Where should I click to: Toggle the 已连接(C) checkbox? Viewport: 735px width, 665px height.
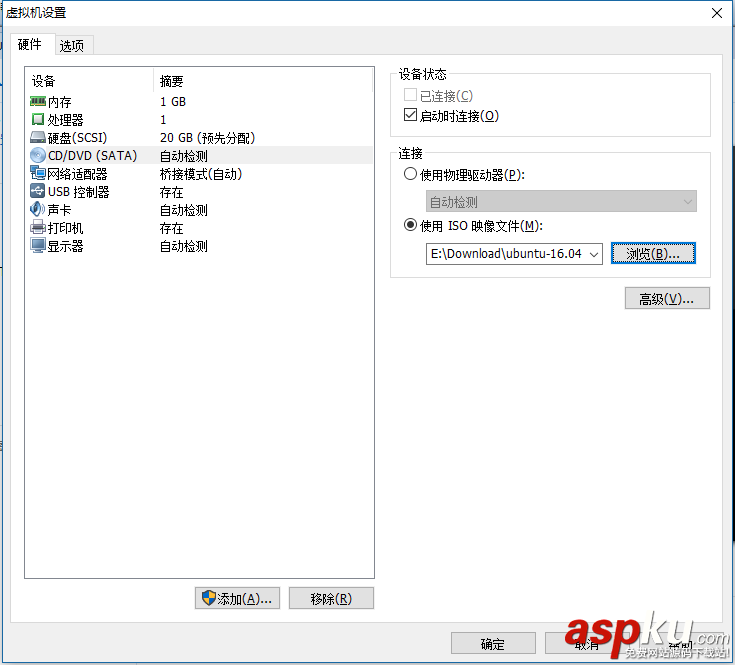[x=410, y=95]
